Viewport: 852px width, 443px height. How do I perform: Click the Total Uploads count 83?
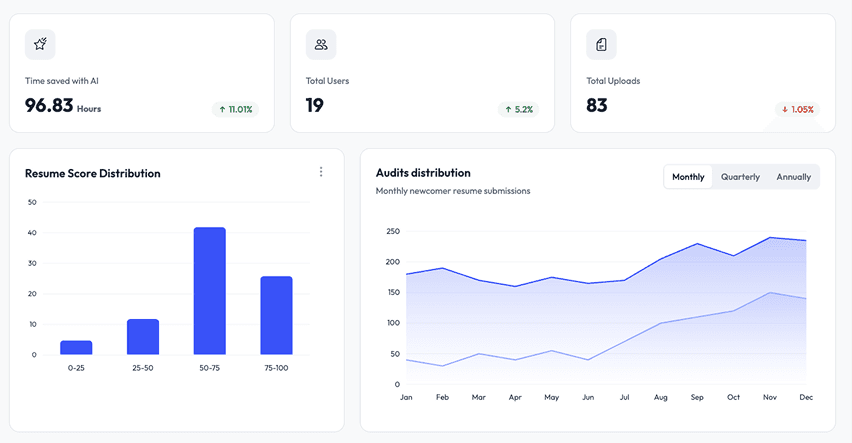tap(597, 105)
